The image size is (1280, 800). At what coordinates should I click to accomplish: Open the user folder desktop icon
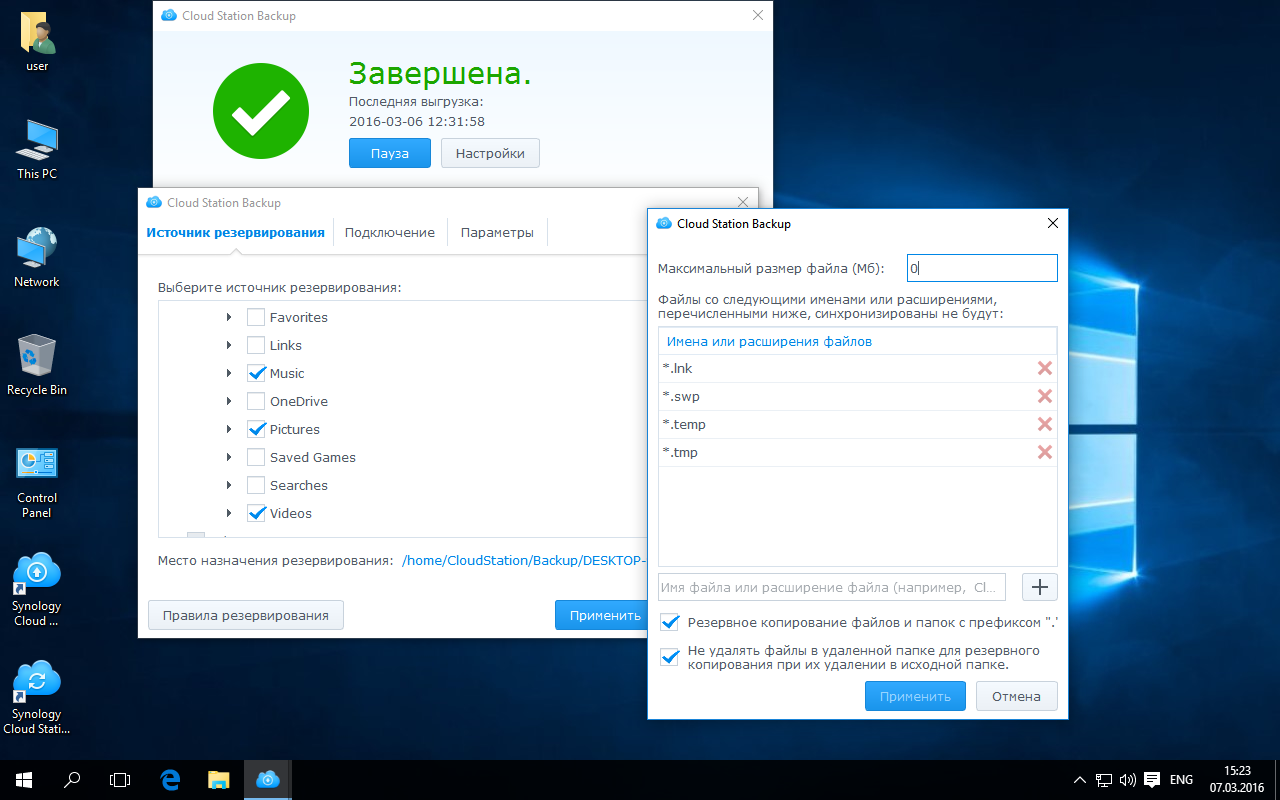pyautogui.click(x=37, y=43)
